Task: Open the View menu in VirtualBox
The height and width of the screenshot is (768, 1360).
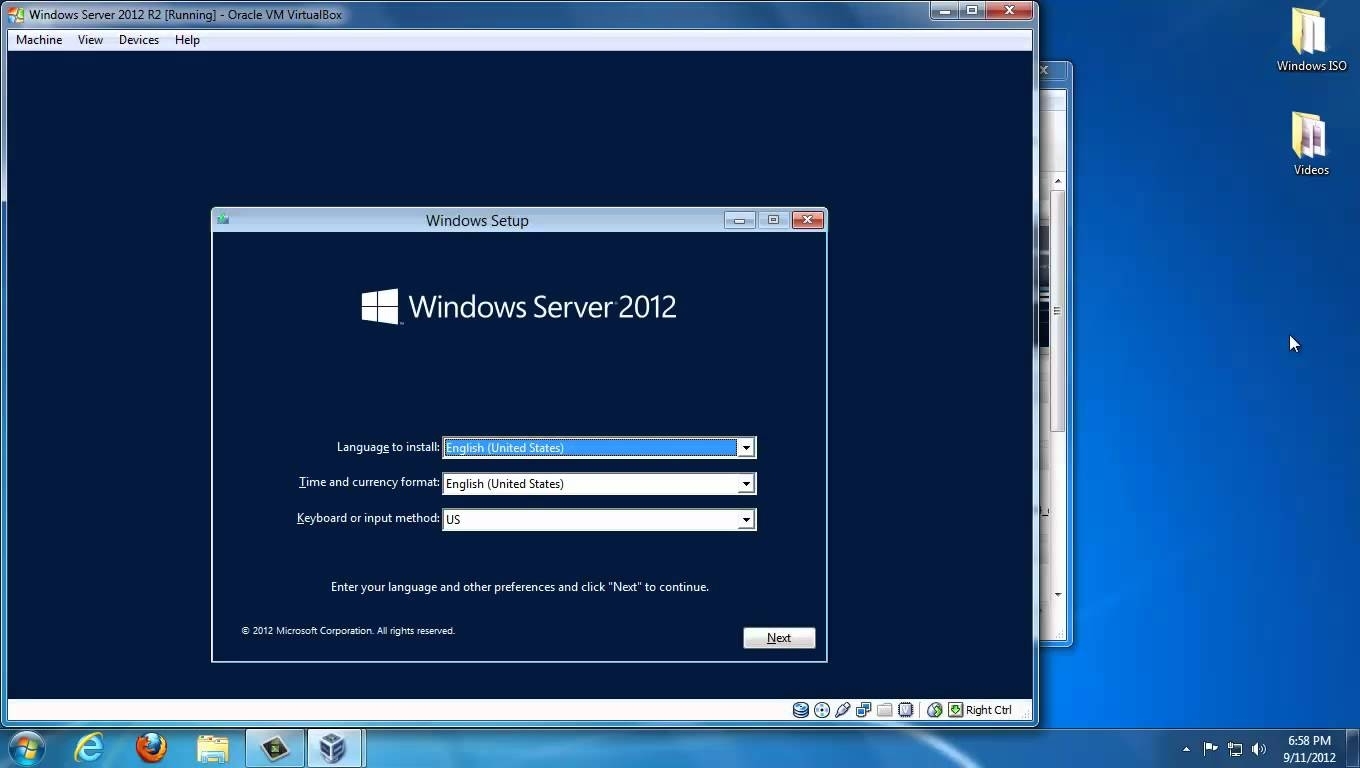Action: [90, 40]
